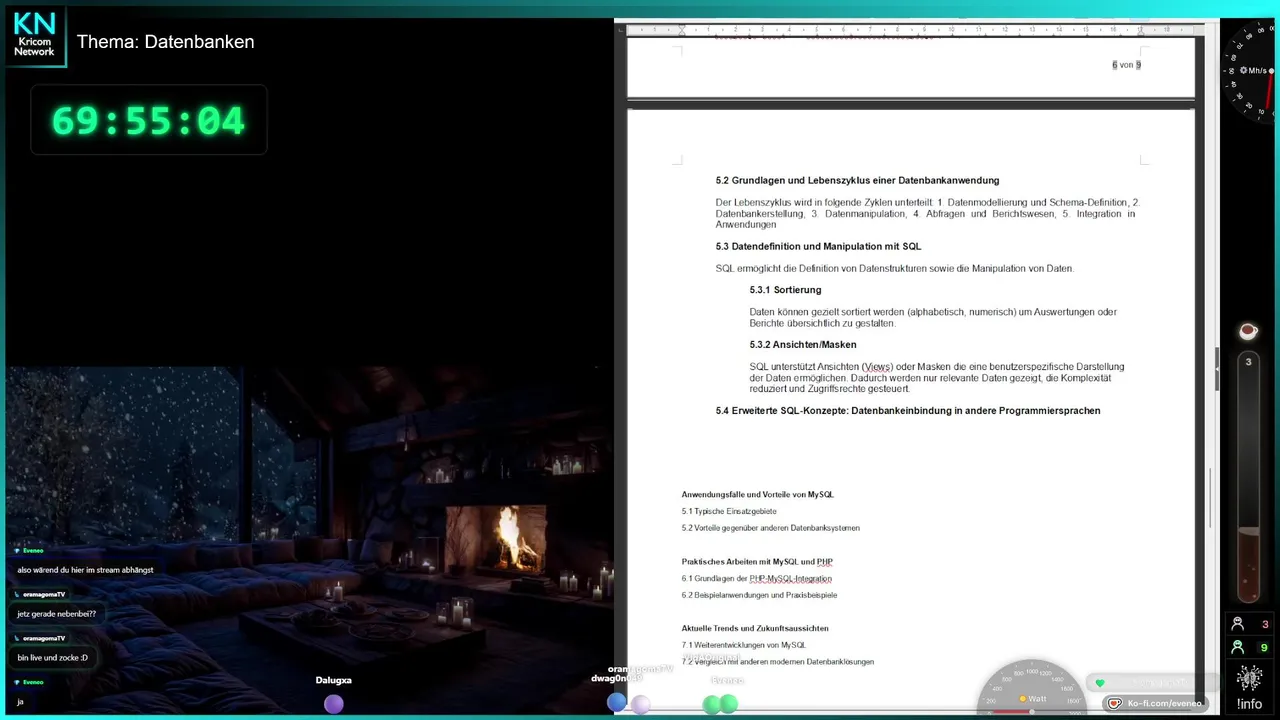Click the 69:55:04 countdown timer
Screen dimensions: 1280x720
pos(148,121)
